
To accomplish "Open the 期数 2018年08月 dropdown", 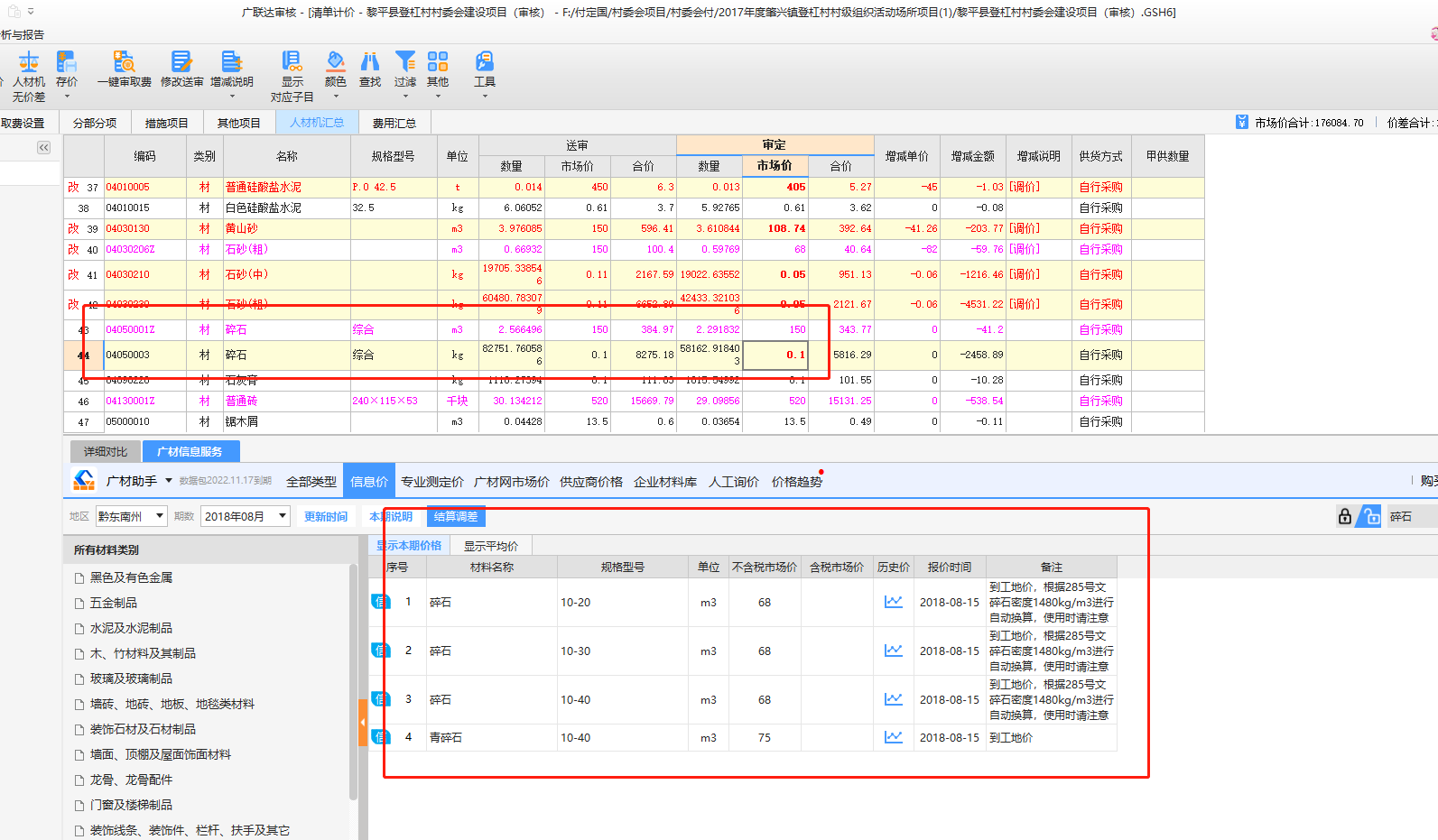I will [246, 516].
